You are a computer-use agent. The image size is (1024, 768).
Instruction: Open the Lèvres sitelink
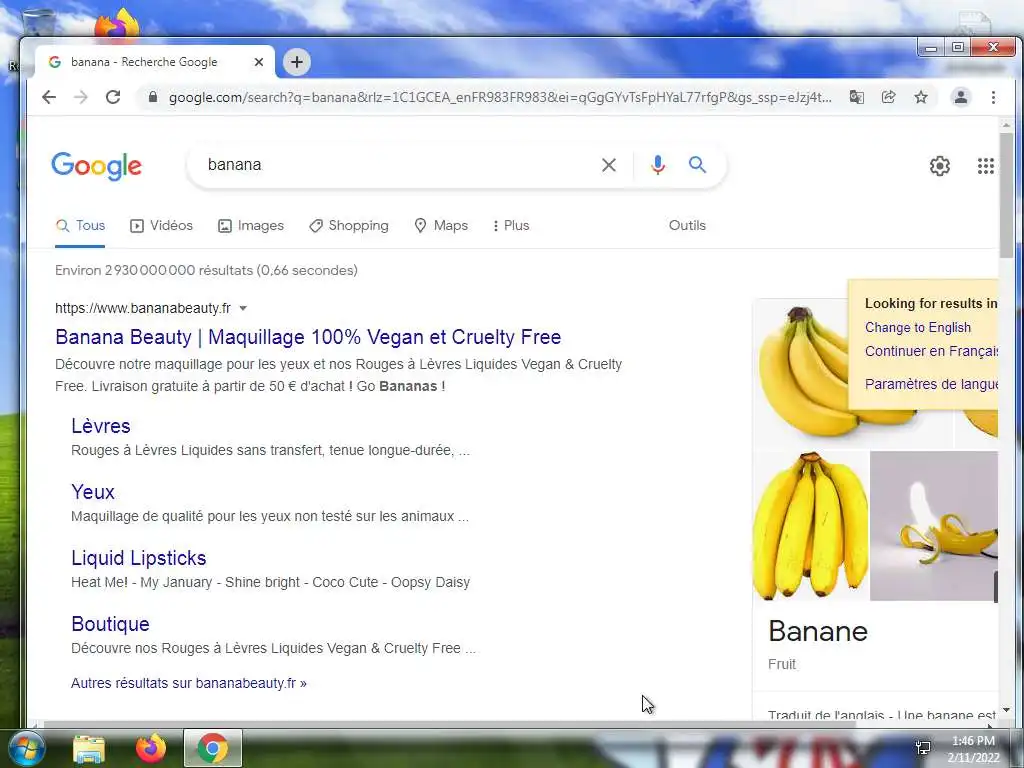tap(101, 426)
